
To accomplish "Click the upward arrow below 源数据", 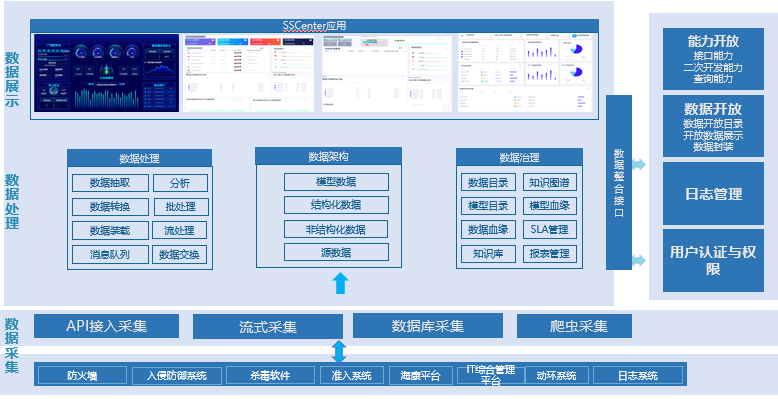I will [x=340, y=283].
